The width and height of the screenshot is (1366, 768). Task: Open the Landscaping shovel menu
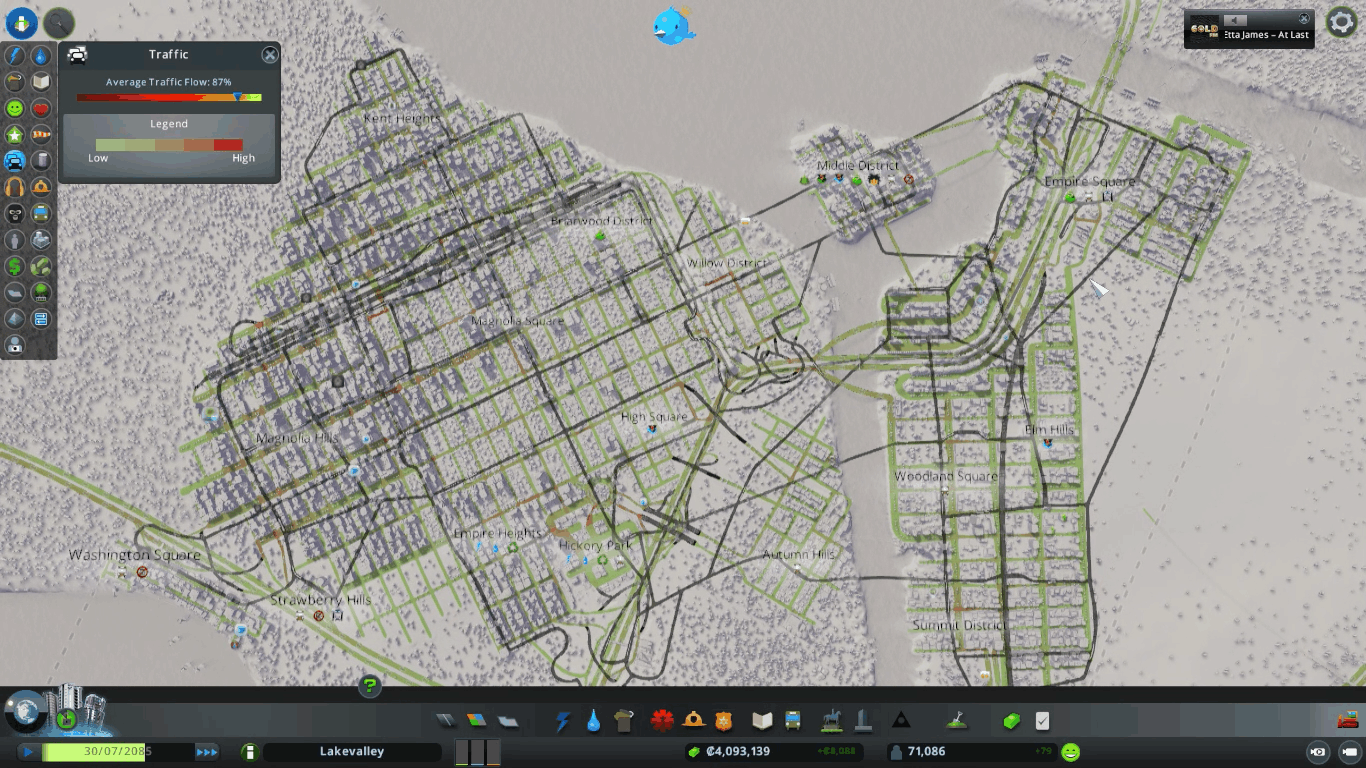(x=956, y=720)
